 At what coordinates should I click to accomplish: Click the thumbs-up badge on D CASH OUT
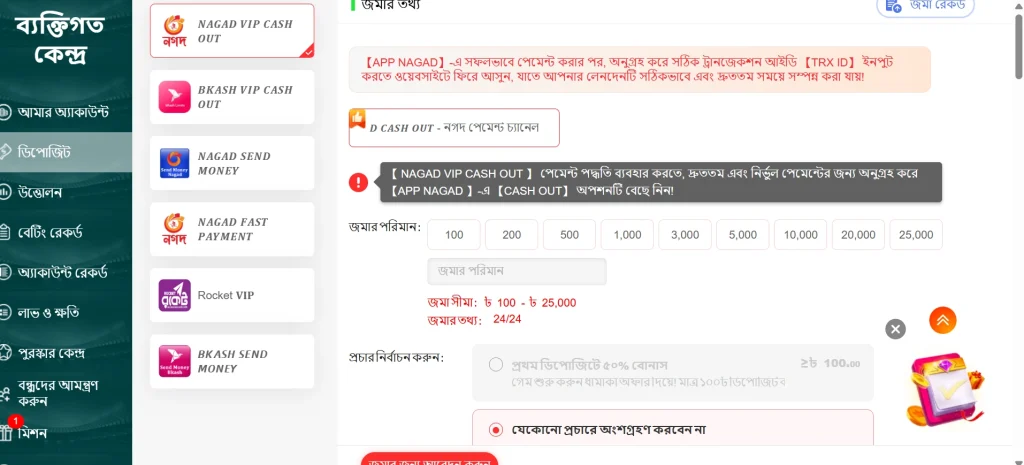[357, 118]
